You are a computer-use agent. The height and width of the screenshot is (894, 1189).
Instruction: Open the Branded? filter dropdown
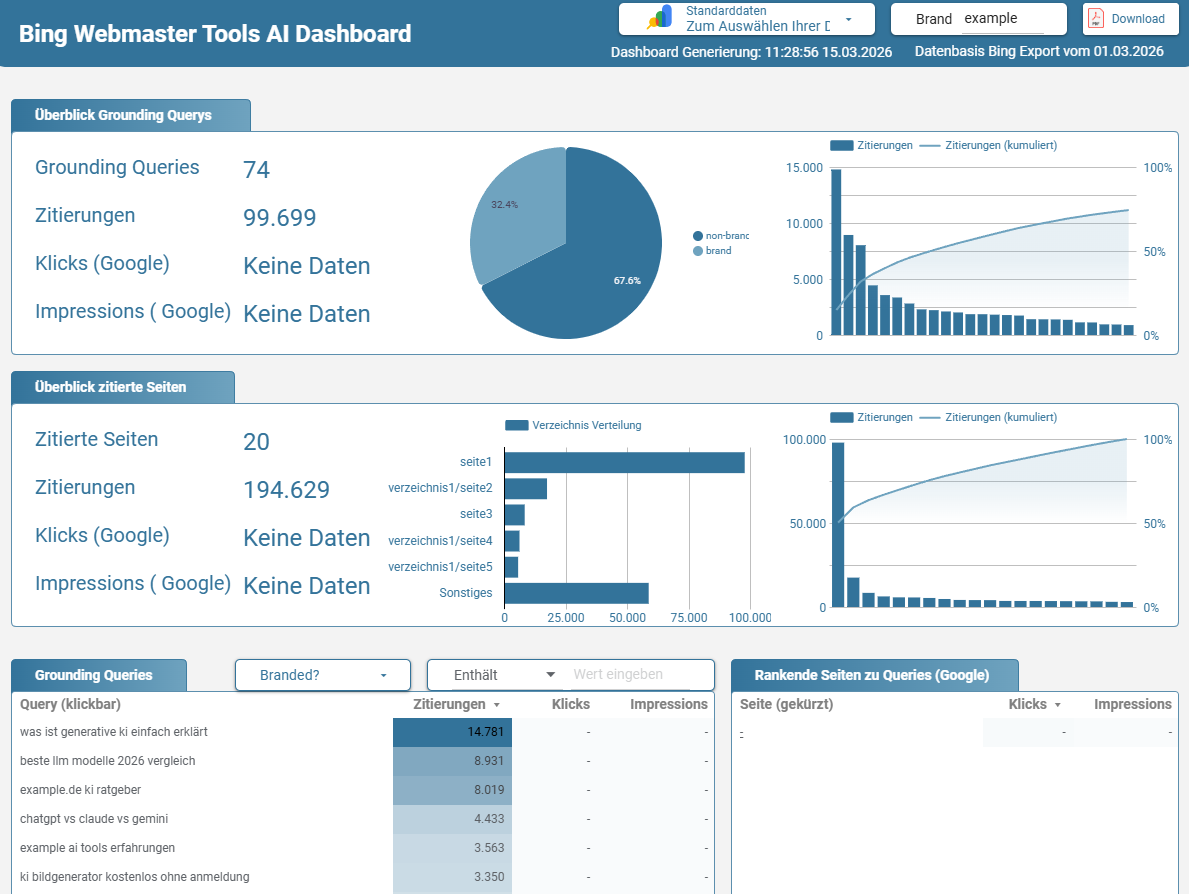(323, 675)
